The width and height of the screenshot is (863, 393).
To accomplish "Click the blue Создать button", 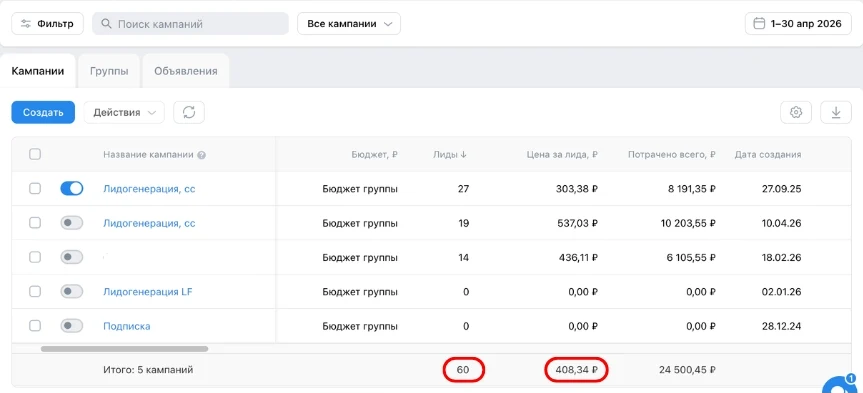I will tap(43, 112).
